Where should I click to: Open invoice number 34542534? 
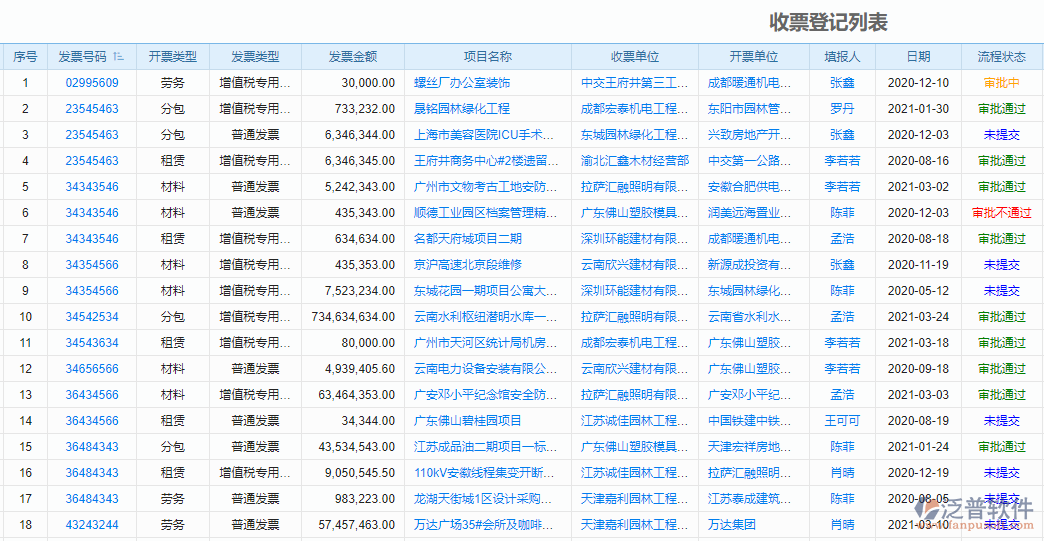pyautogui.click(x=92, y=317)
